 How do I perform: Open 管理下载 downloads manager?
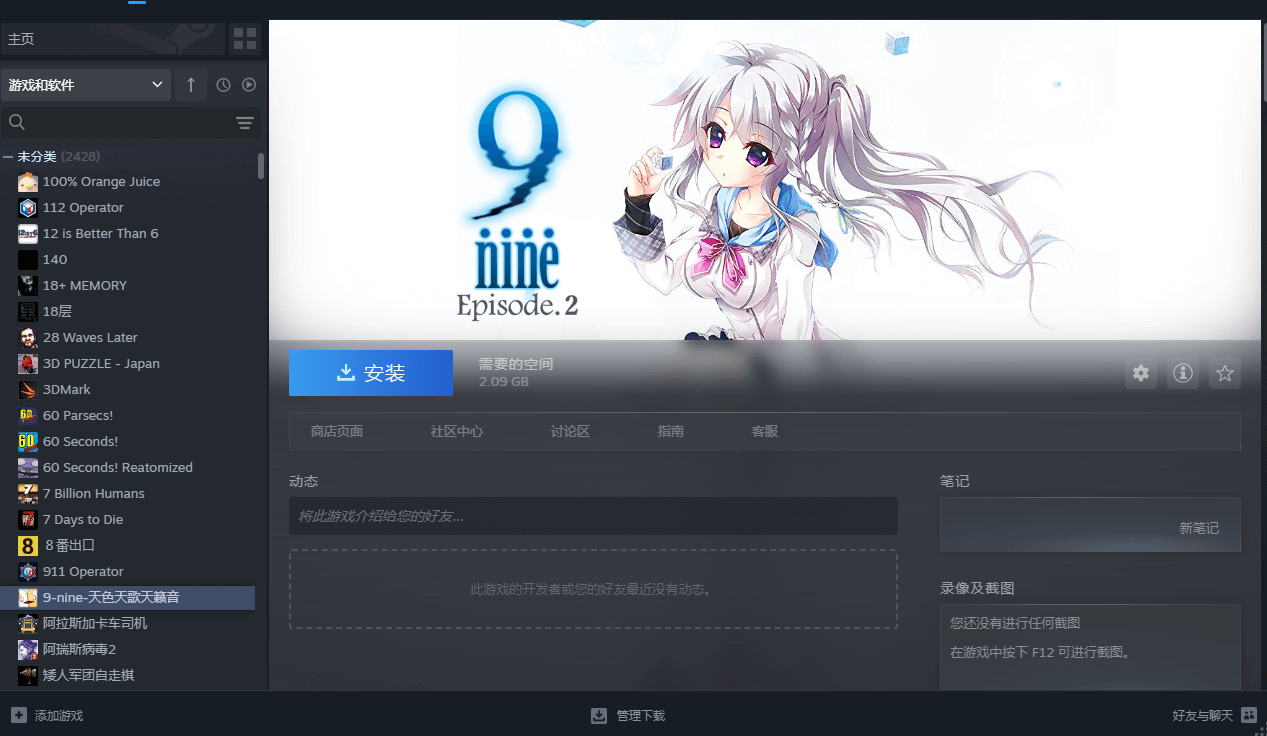[628, 716]
